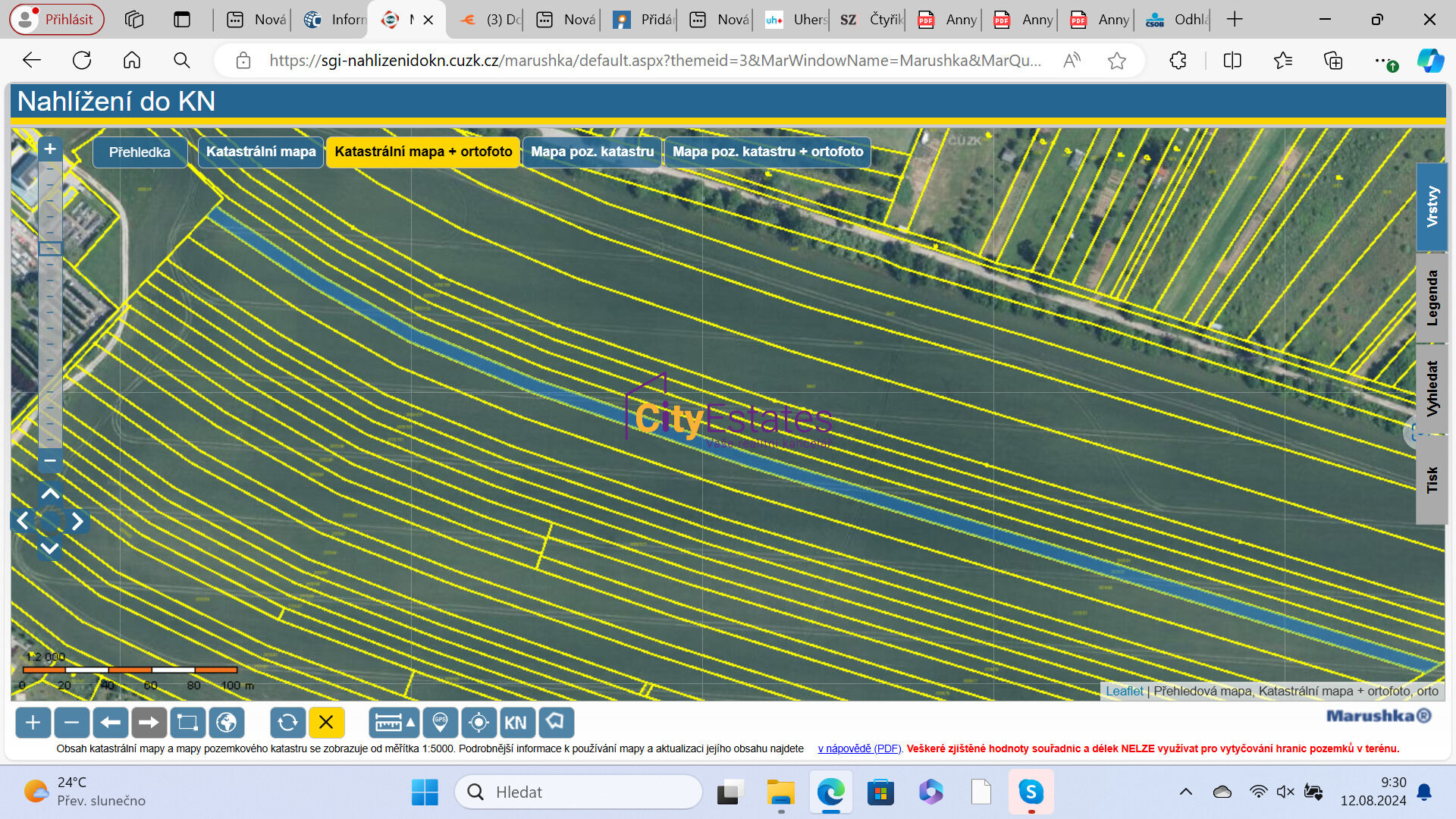The height and width of the screenshot is (819, 1456).
Task: Open browser read aloud icon
Action: pyautogui.click(x=1072, y=61)
